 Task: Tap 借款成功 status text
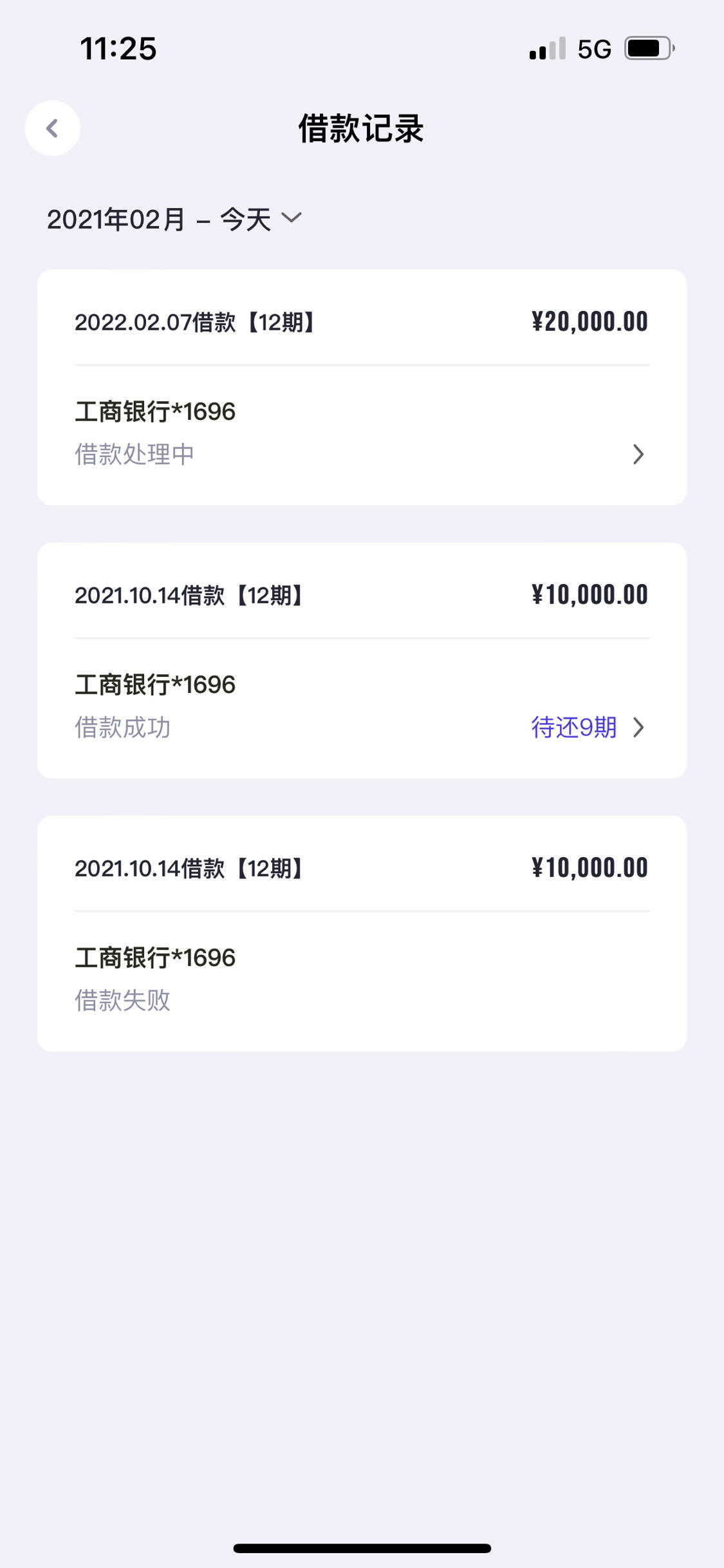(x=122, y=728)
